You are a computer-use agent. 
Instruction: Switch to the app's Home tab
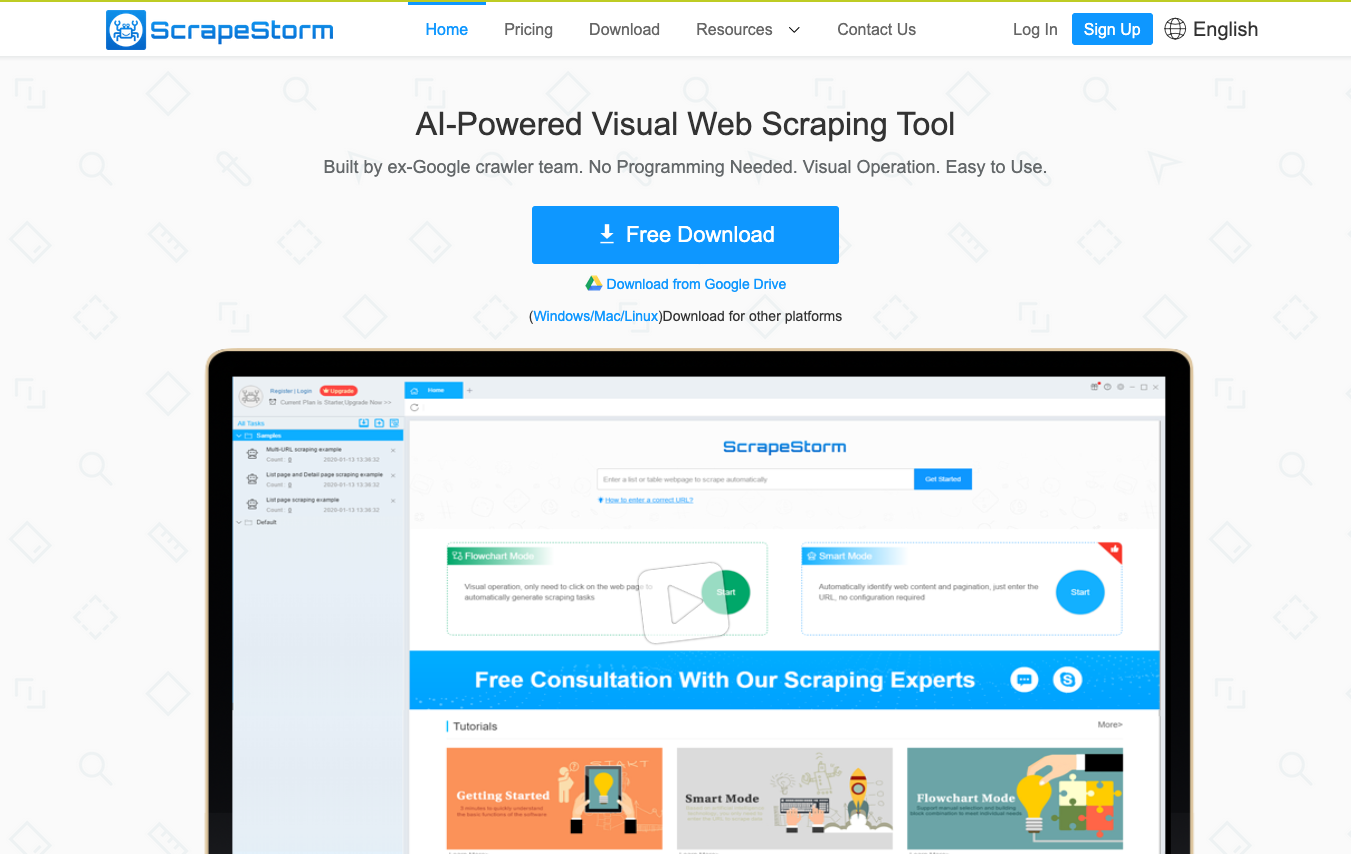tap(433, 390)
